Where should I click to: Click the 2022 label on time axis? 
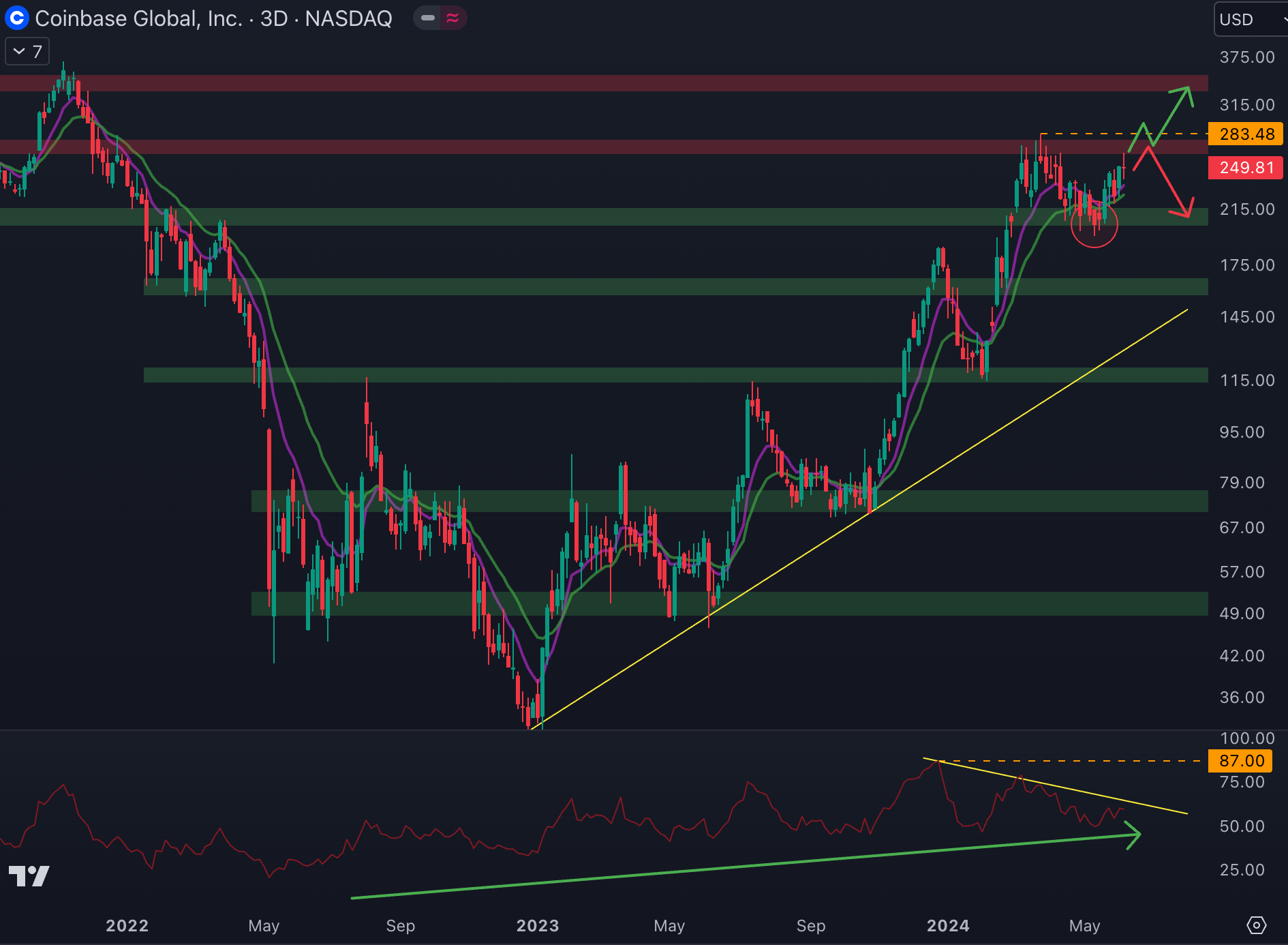coord(127,925)
